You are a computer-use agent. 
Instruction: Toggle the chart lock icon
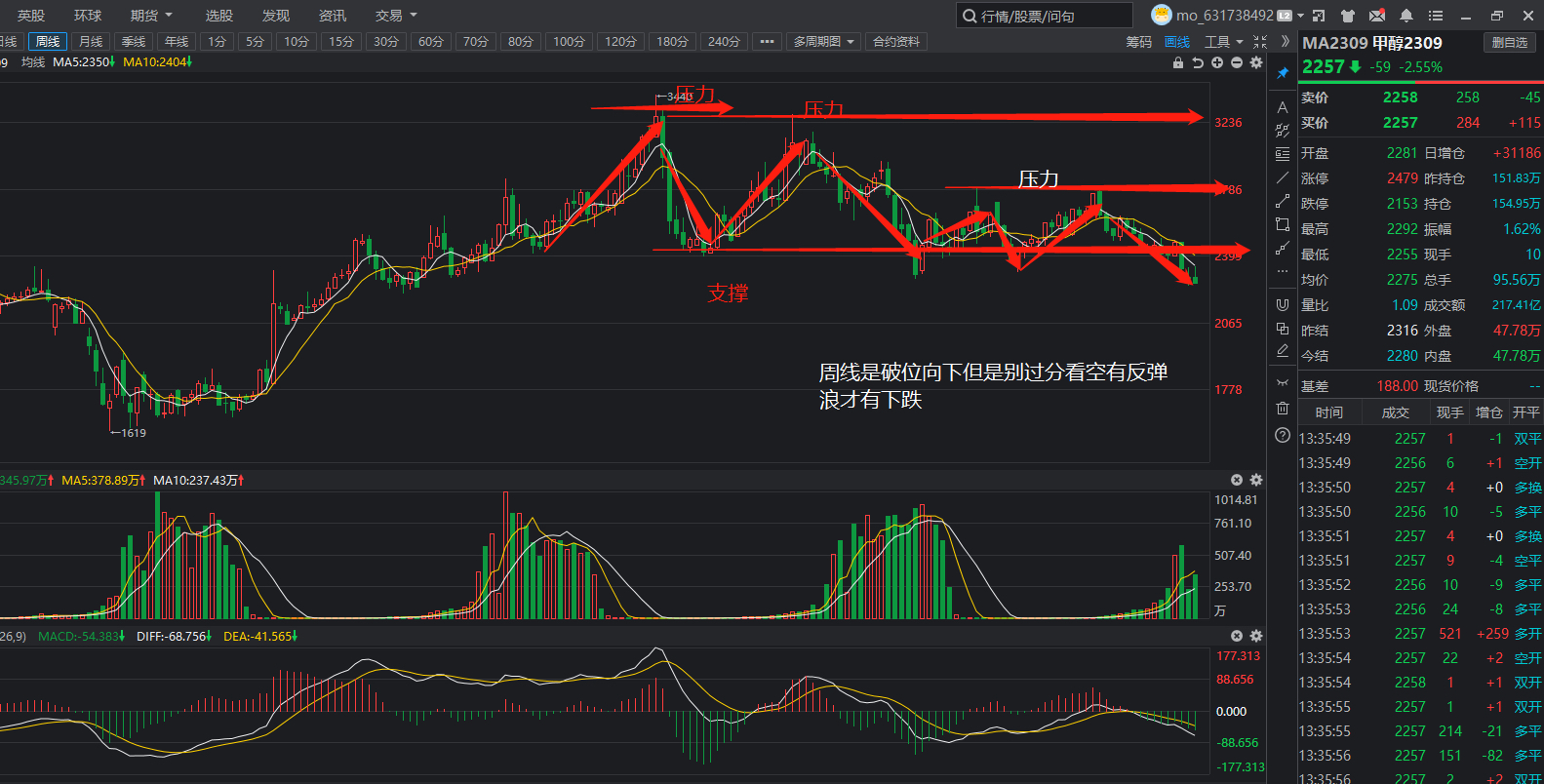click(x=1178, y=62)
